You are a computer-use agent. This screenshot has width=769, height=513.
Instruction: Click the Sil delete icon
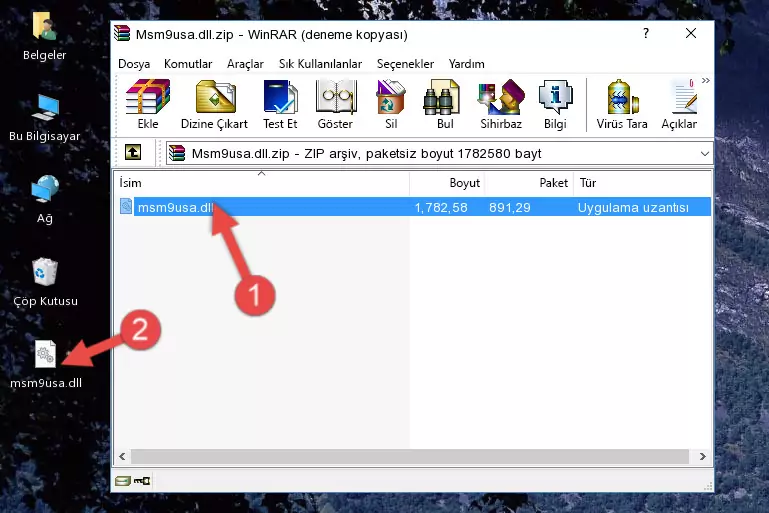(391, 104)
